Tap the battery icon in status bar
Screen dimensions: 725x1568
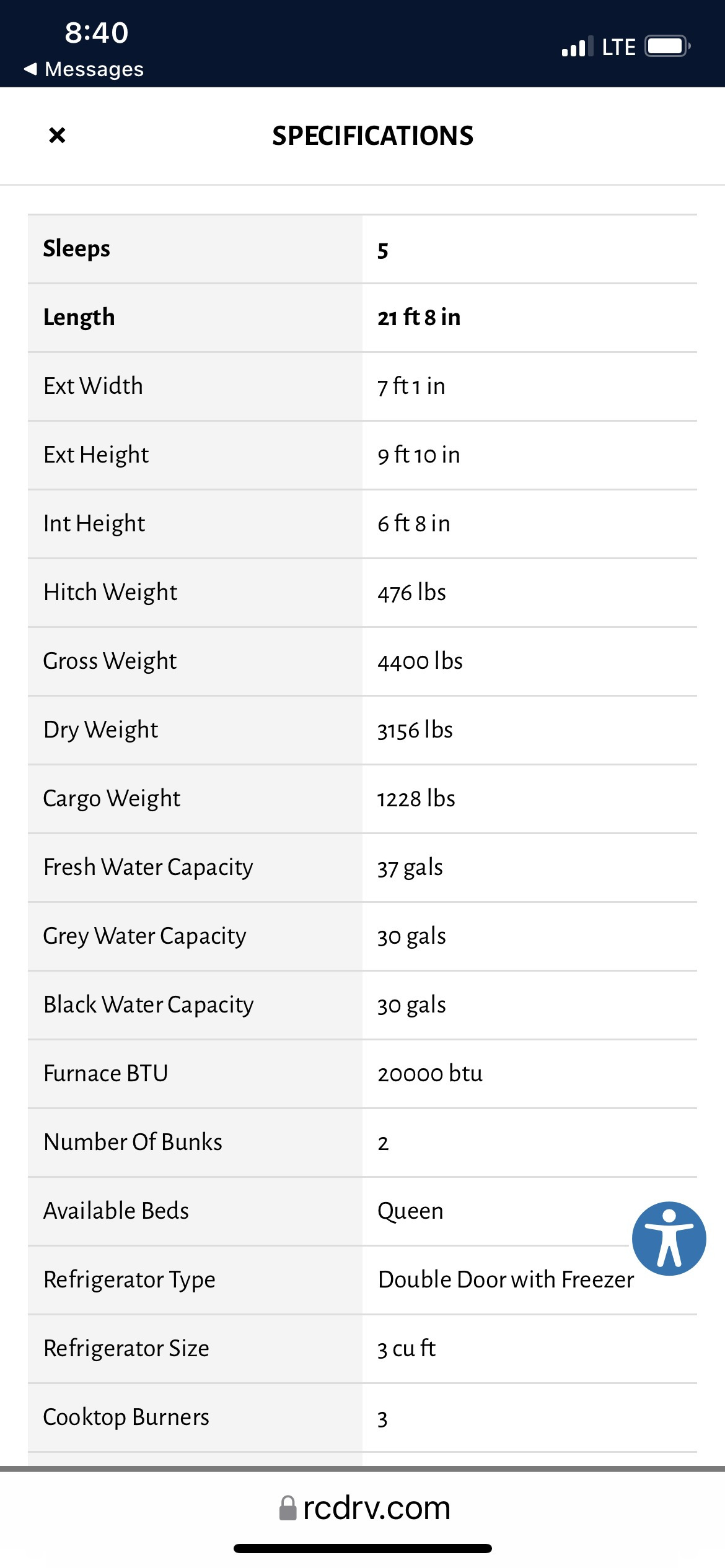click(x=667, y=46)
